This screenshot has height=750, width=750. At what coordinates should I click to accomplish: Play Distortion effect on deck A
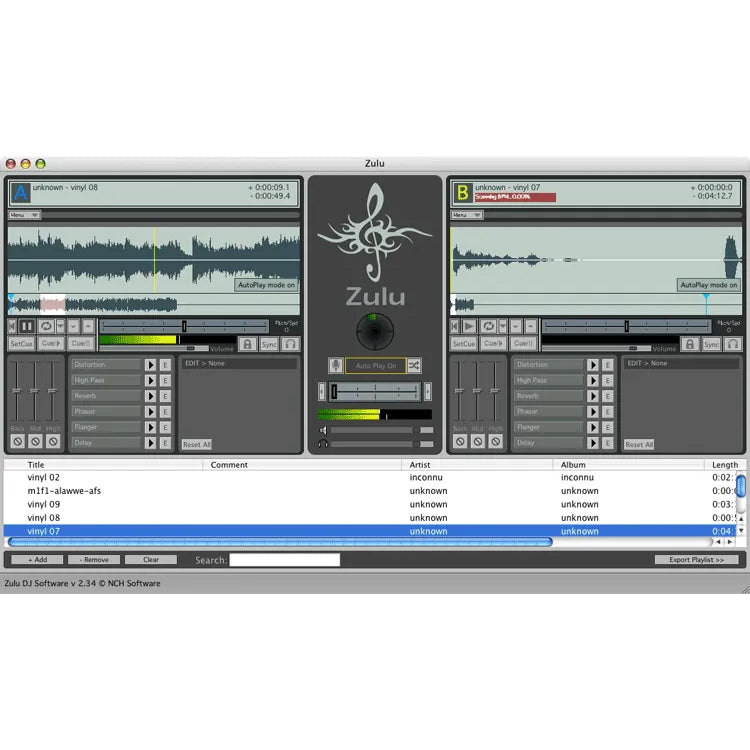click(151, 365)
